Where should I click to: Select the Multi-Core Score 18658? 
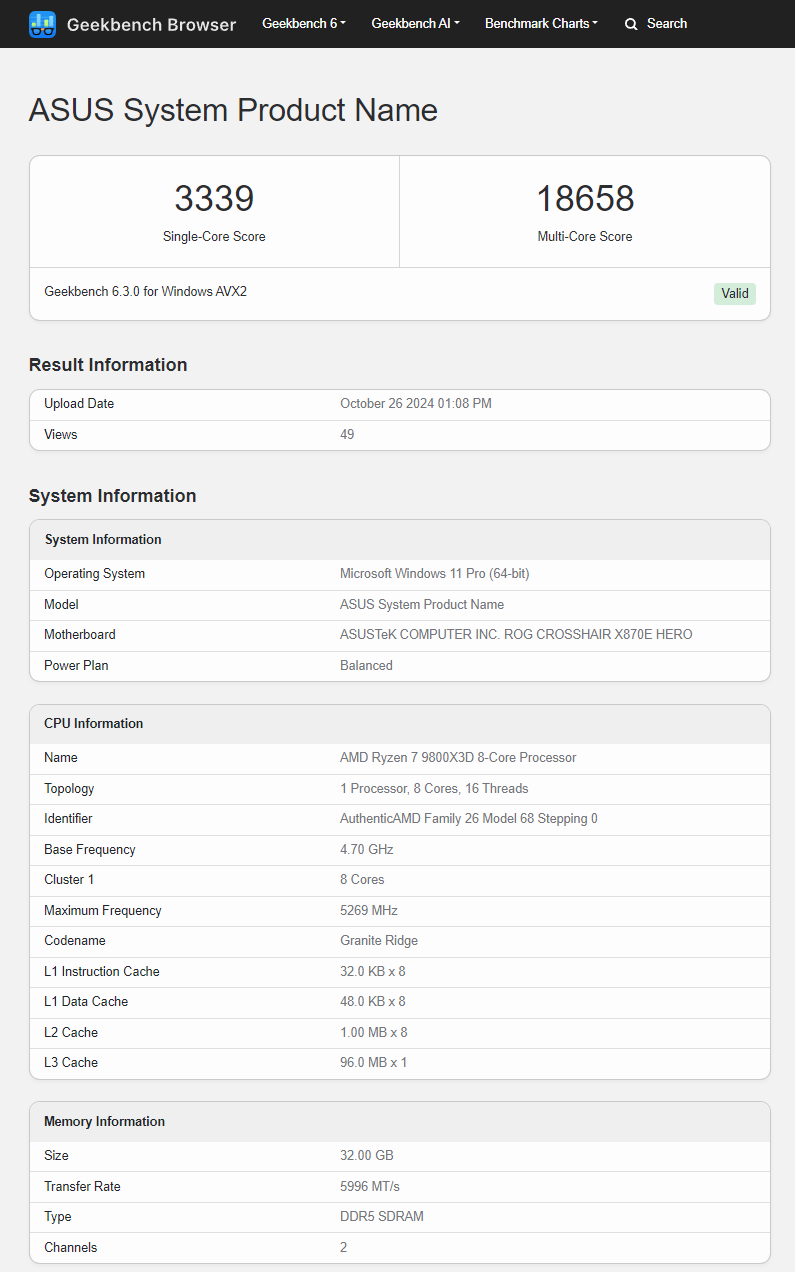point(584,199)
